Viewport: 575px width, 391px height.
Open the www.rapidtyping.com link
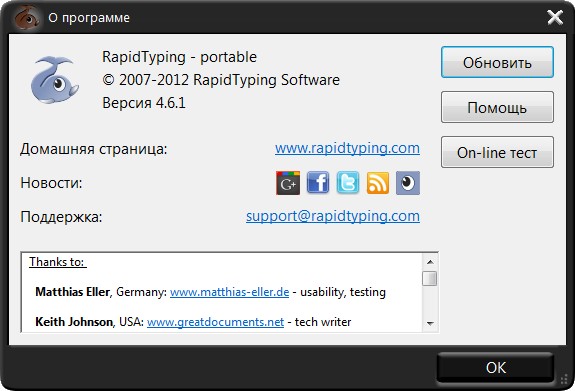[x=347, y=148]
